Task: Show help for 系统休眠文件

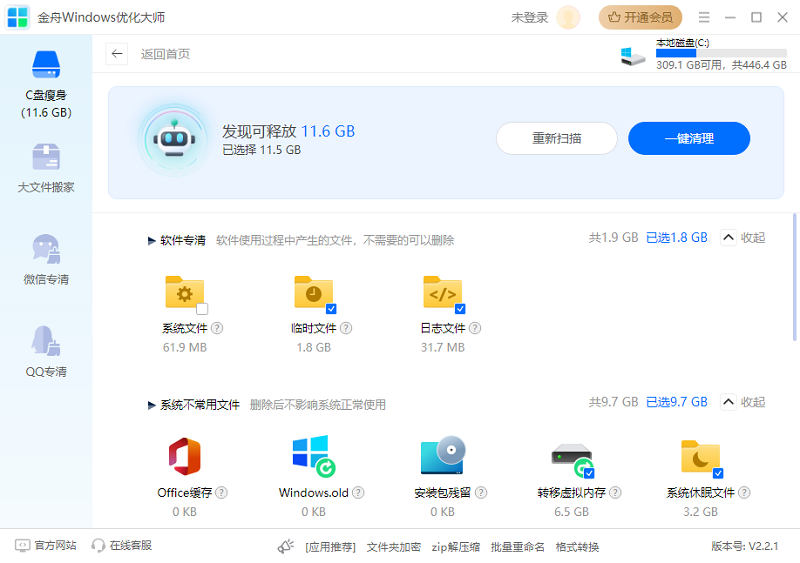Action: point(744,493)
